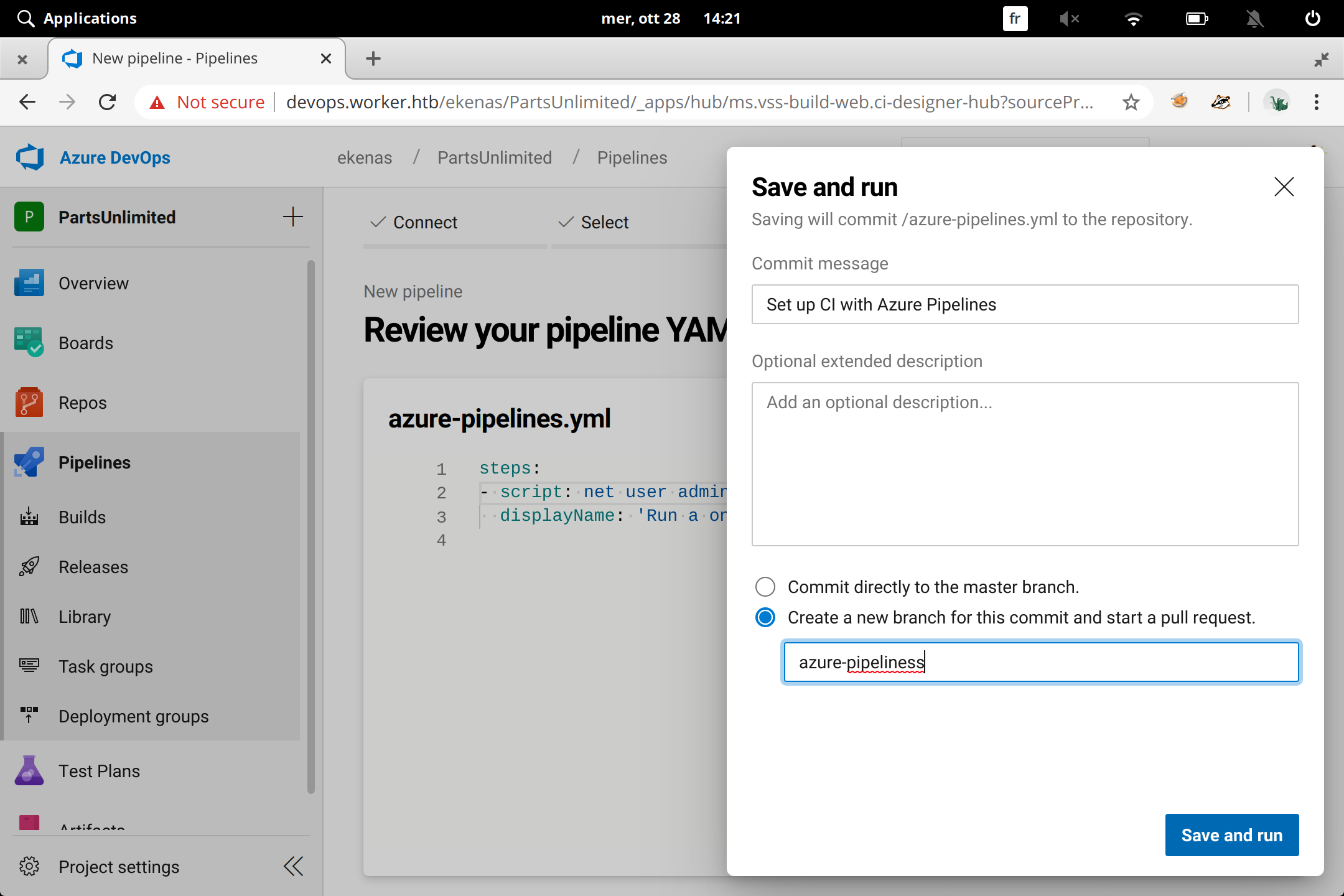Screen dimensions: 1344x896
Task: Open Project settings gear icon
Action: [29, 866]
